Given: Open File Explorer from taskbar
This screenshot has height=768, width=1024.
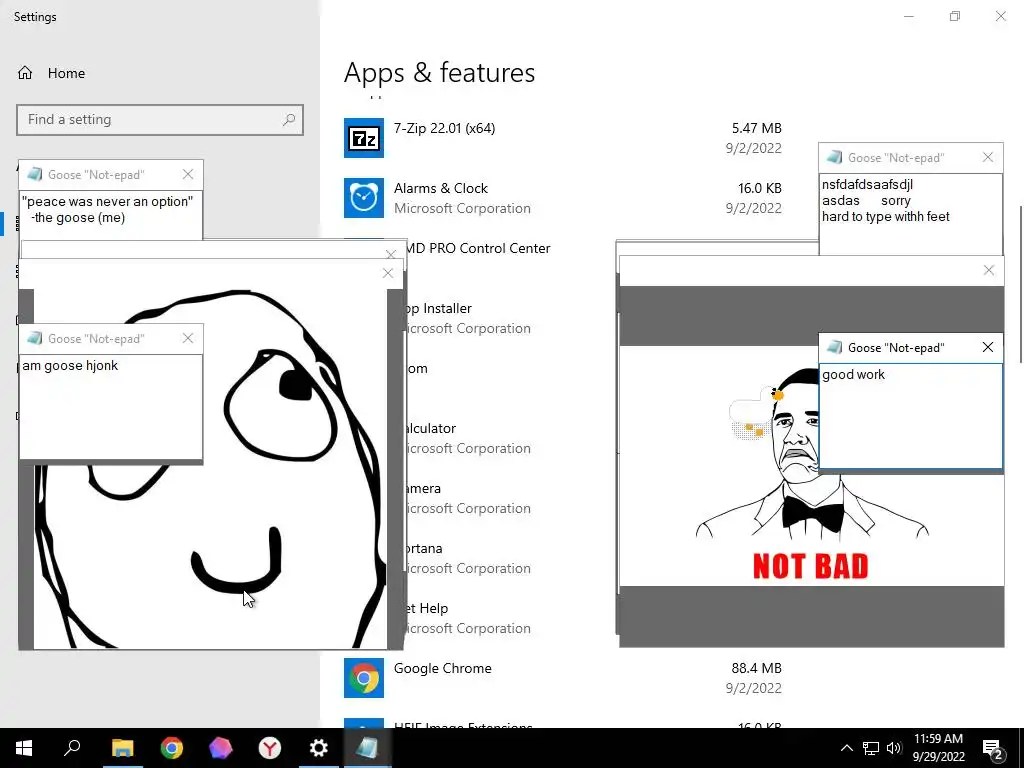Looking at the screenshot, I should point(122,748).
